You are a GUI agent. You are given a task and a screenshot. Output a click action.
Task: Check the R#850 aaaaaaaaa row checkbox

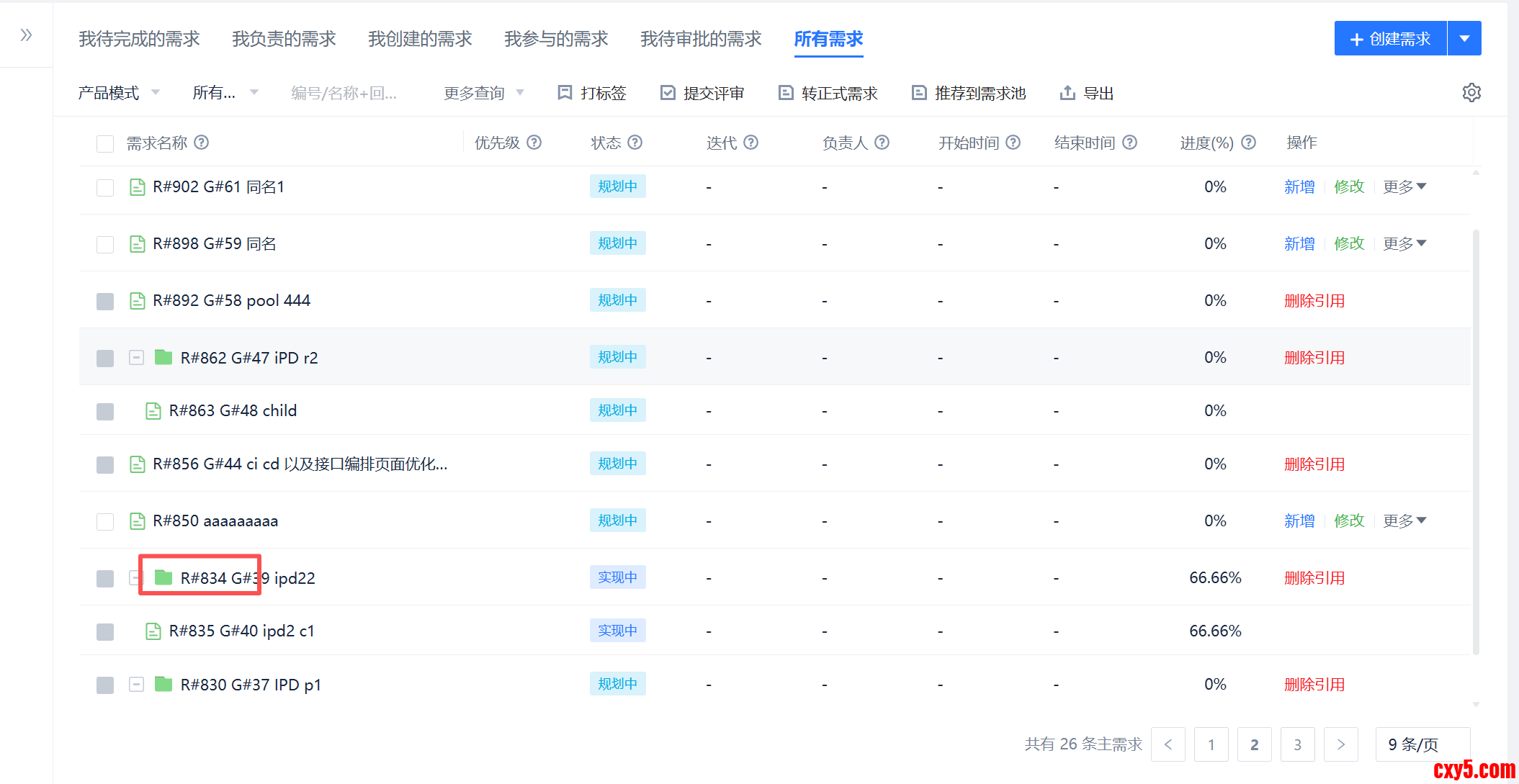[x=105, y=521]
